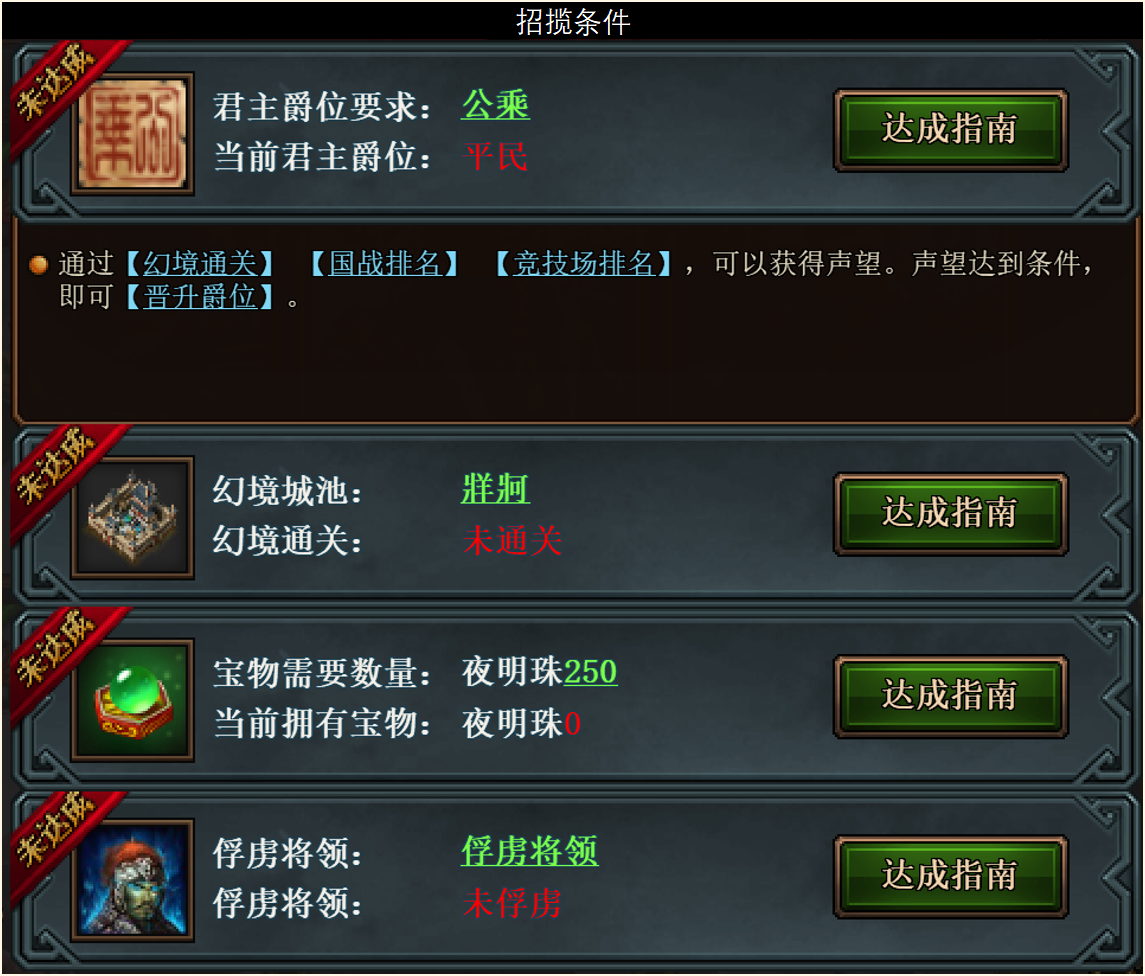1145x976 pixels.
Task: Click the captured general portrait icon
Action: [x=132, y=880]
